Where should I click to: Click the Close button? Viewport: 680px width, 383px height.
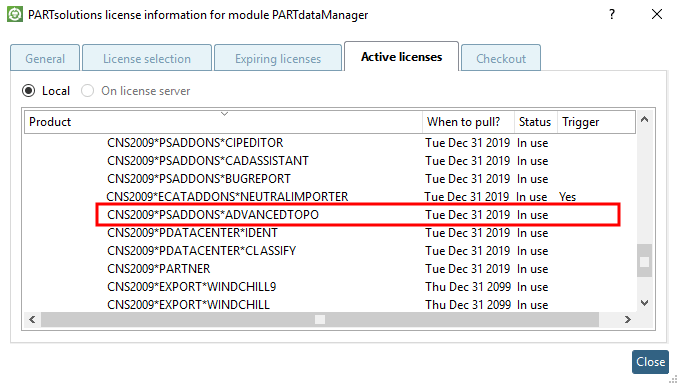[650, 362]
